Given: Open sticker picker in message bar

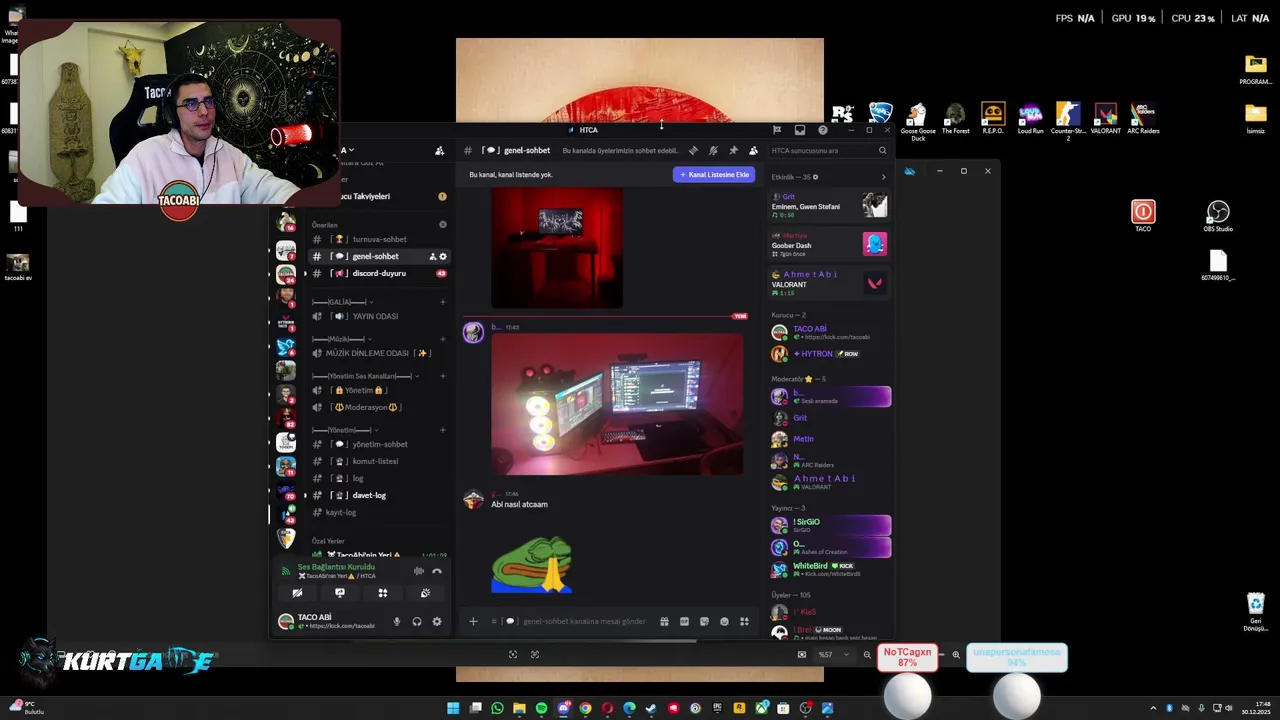Looking at the screenshot, I should coord(704,621).
